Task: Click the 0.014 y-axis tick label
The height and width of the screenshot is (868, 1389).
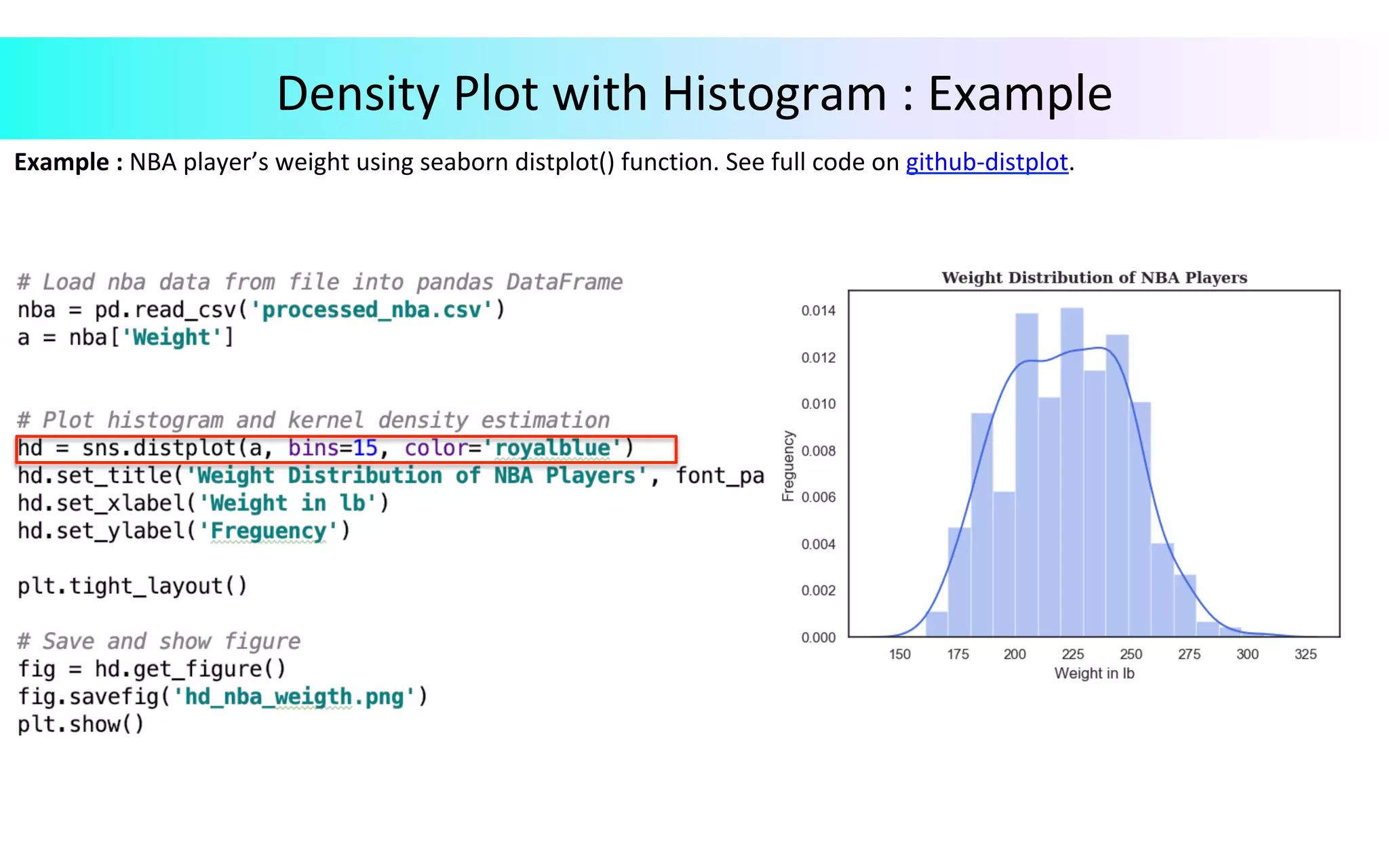Action: point(818,311)
